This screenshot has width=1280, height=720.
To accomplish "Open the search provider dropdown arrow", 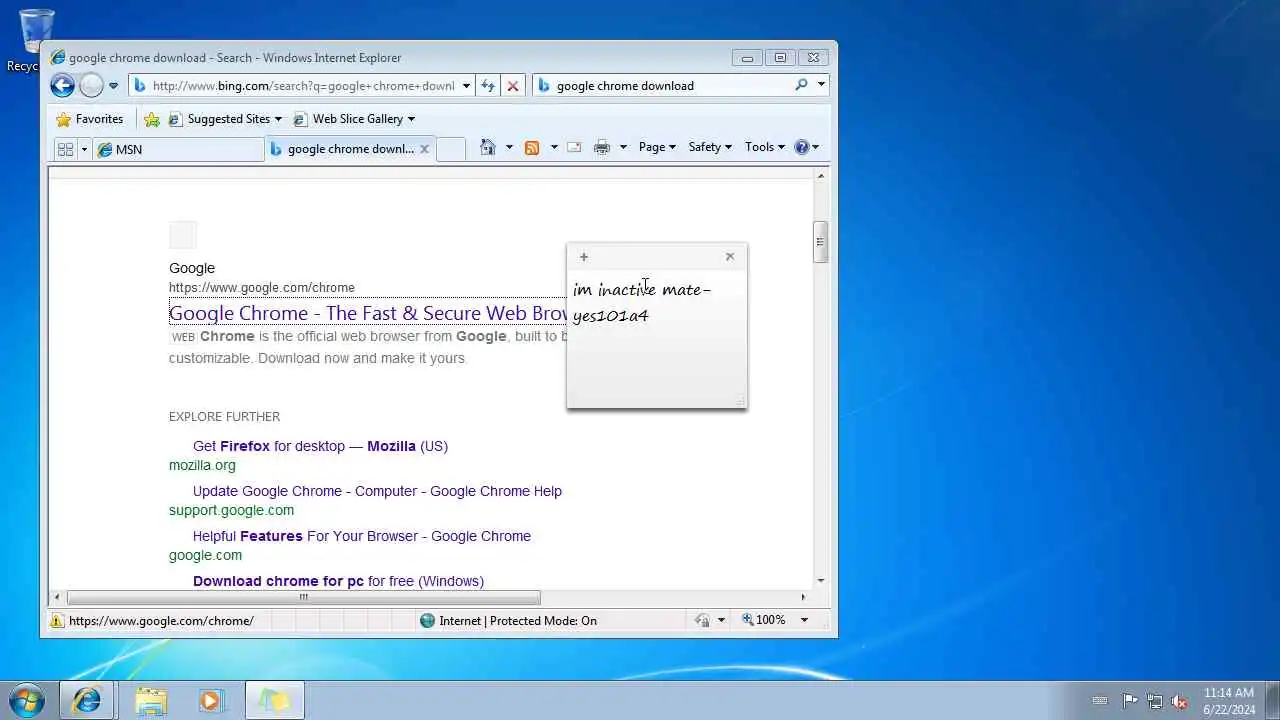I will point(821,85).
